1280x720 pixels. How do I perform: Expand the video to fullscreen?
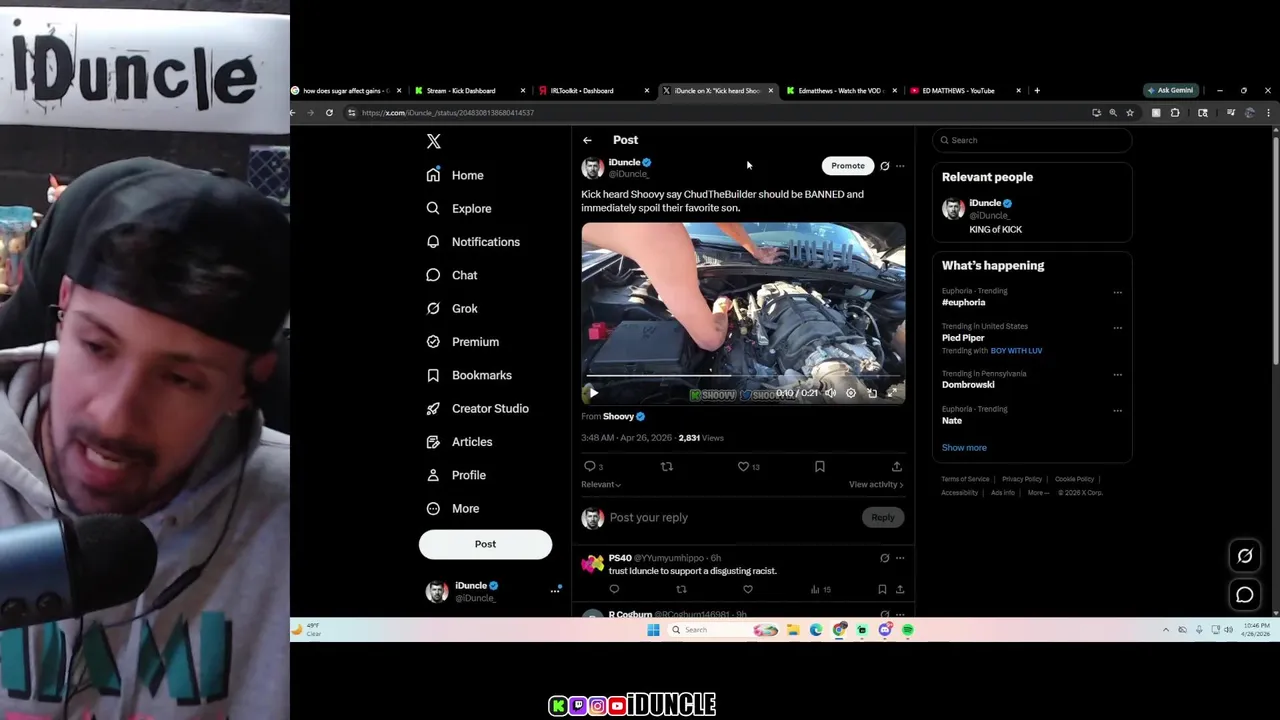click(x=892, y=393)
